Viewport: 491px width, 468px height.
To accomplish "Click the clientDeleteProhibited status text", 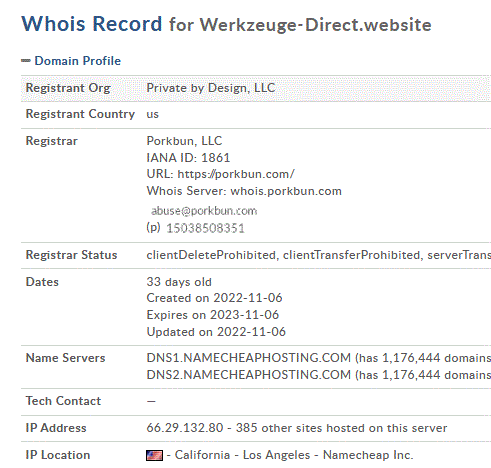I will pos(211,255).
